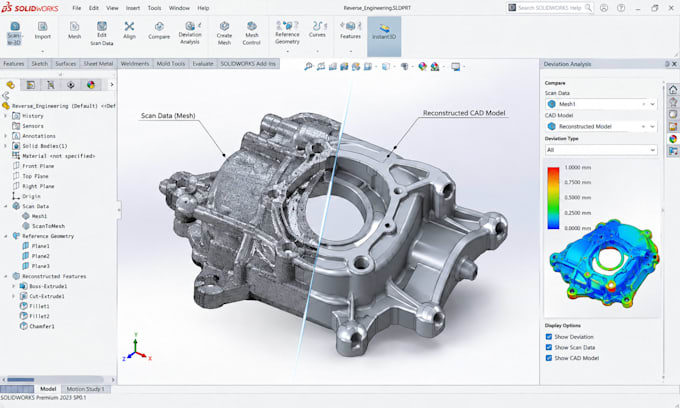Viewport: 680px width, 408px height.
Task: Open Deviation Analysis tool
Action: coord(190,33)
